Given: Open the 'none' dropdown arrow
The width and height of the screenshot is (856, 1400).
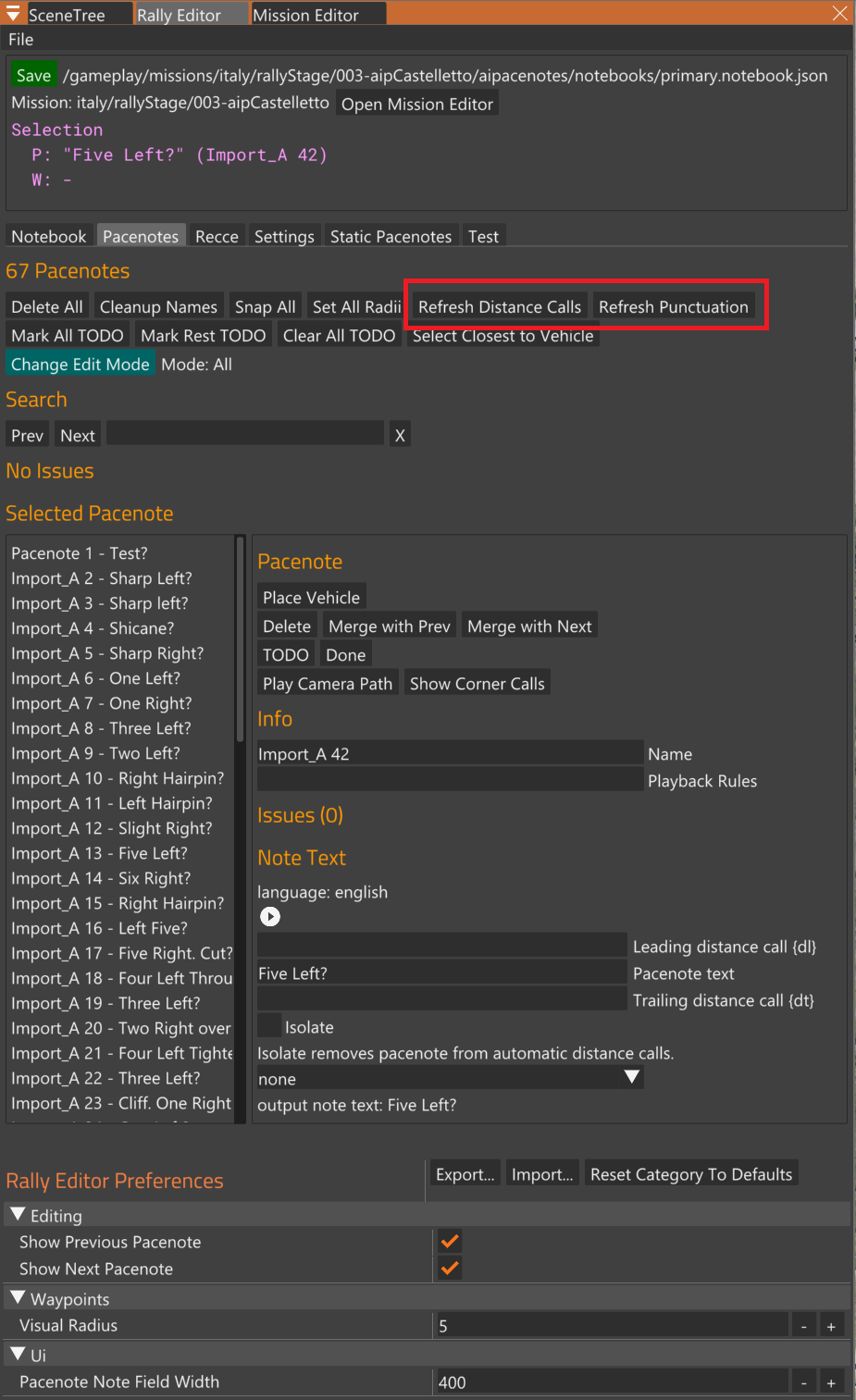Looking at the screenshot, I should 631,1077.
